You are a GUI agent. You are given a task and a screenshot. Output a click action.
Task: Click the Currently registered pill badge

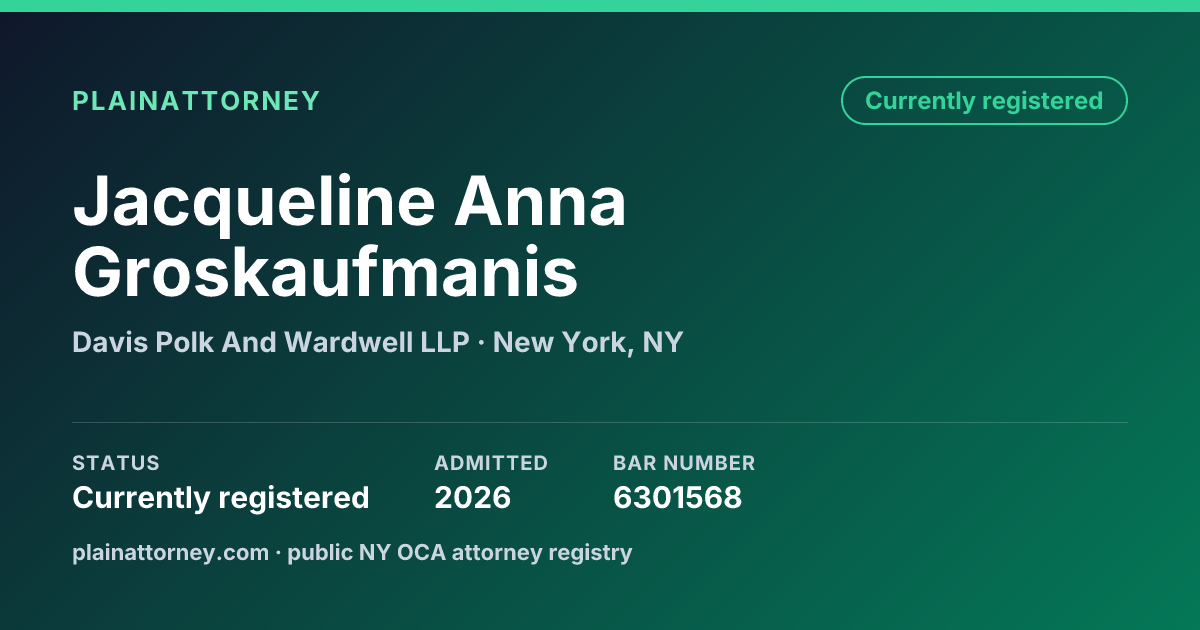click(984, 101)
